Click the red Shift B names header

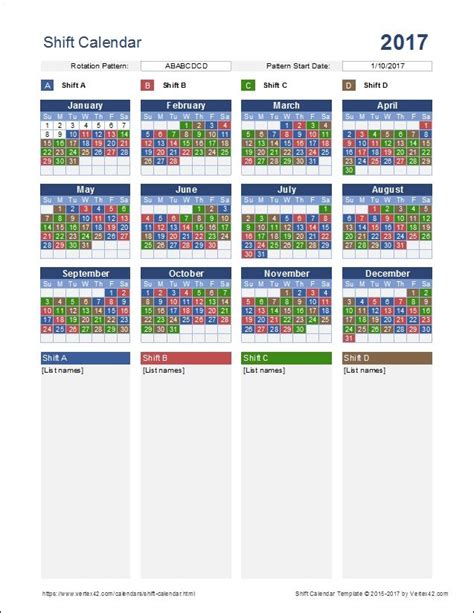tap(186, 358)
